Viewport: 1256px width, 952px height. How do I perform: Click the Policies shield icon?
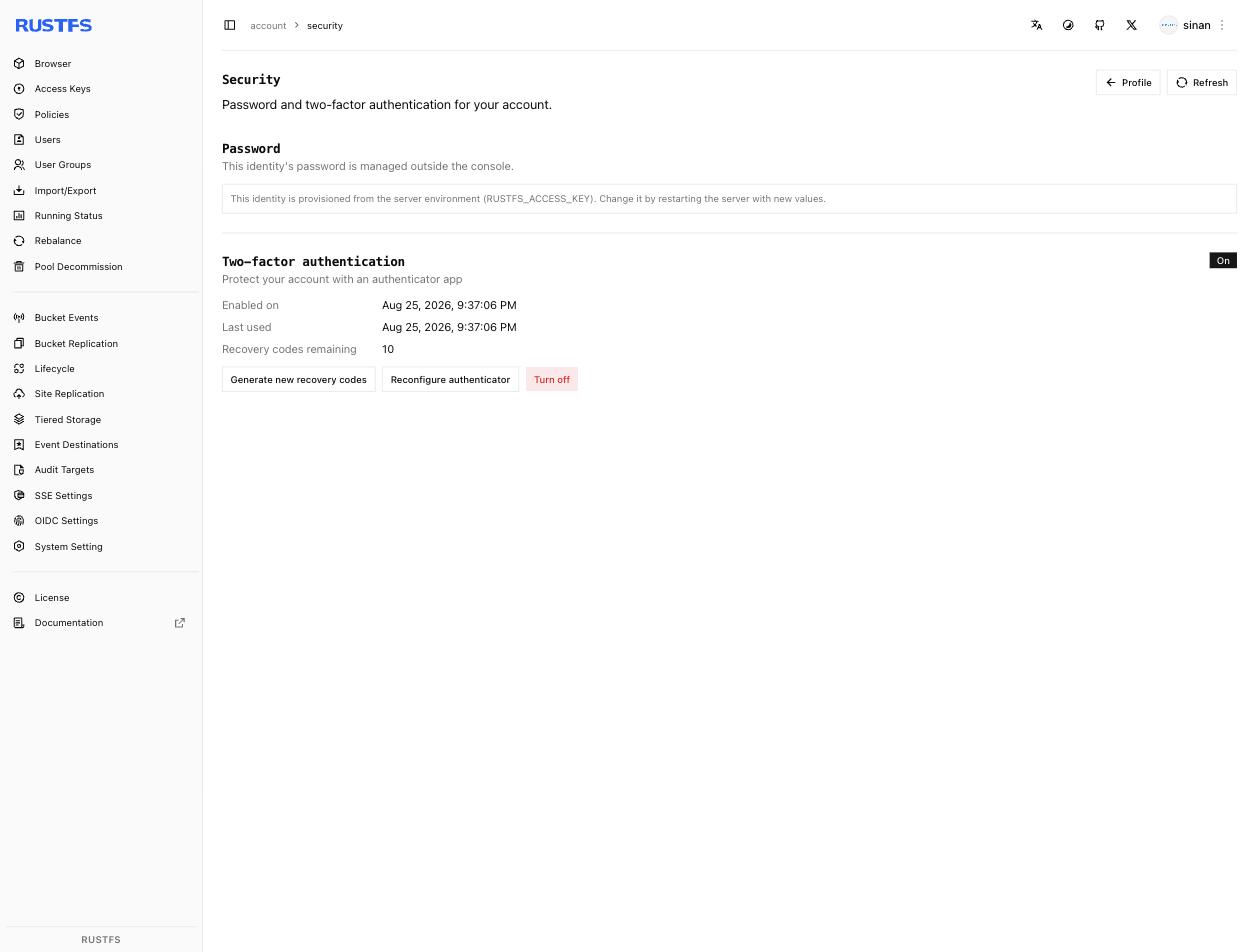19,114
